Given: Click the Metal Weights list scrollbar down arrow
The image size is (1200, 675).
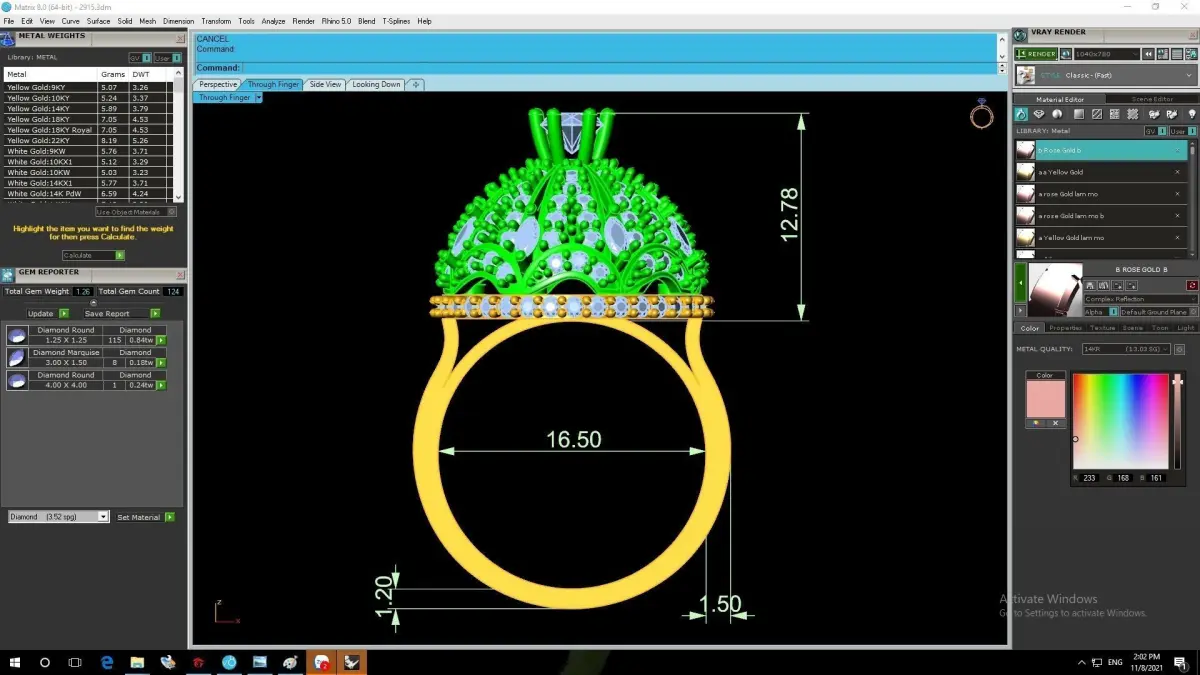Looking at the screenshot, I should coord(179,198).
